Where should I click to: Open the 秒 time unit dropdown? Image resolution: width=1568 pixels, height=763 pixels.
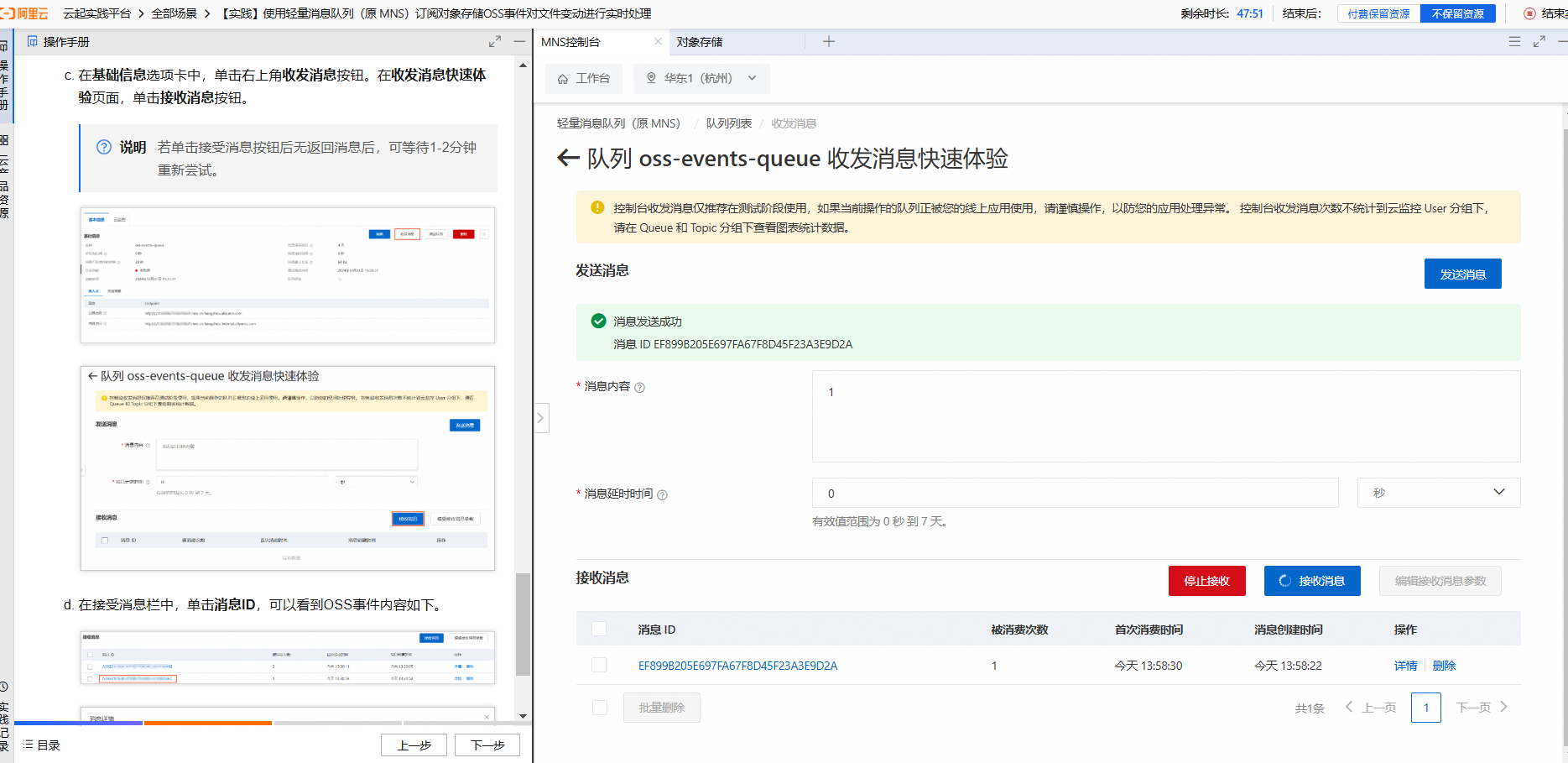coord(1439,493)
